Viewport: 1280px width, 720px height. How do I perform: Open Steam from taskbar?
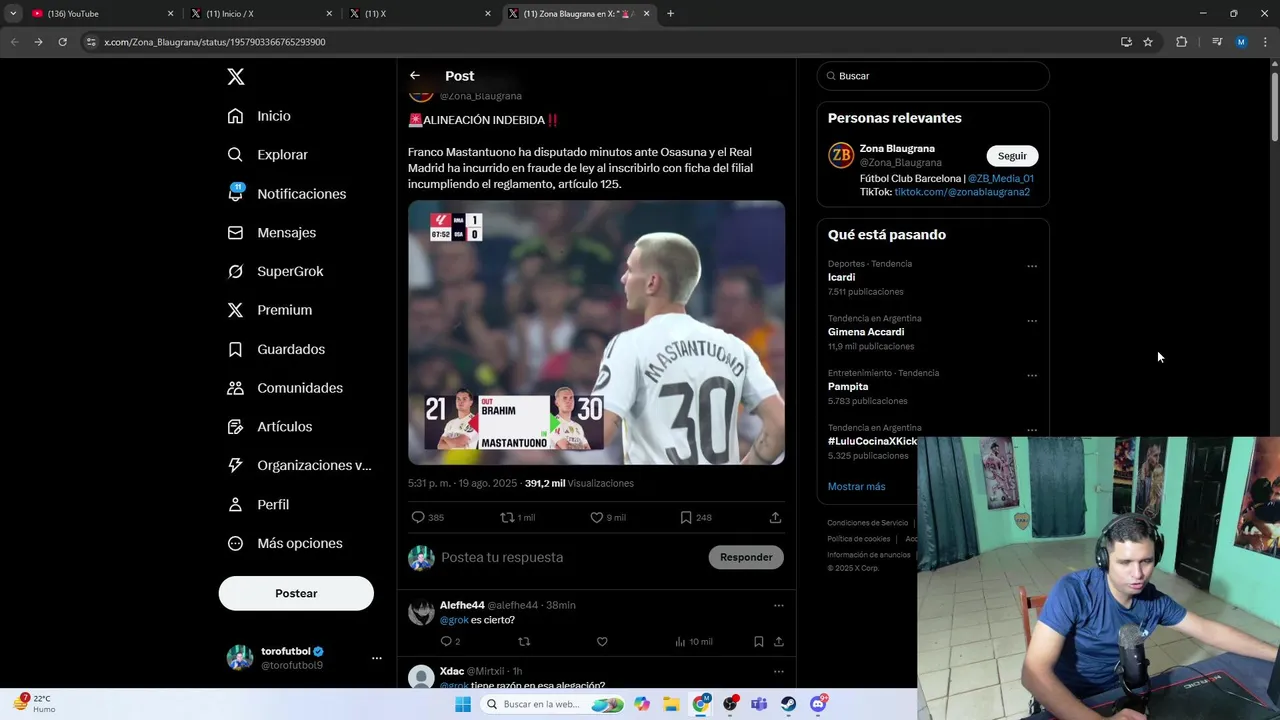coord(789,704)
